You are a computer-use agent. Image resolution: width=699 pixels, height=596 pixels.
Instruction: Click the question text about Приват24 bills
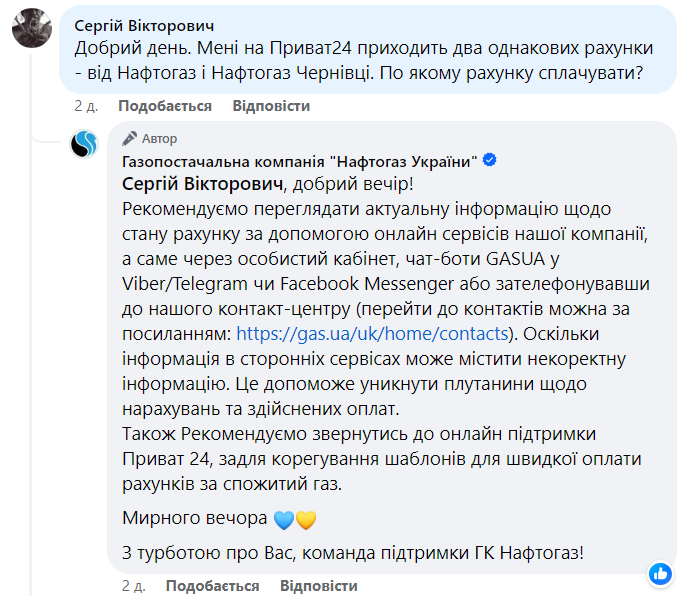(x=360, y=61)
